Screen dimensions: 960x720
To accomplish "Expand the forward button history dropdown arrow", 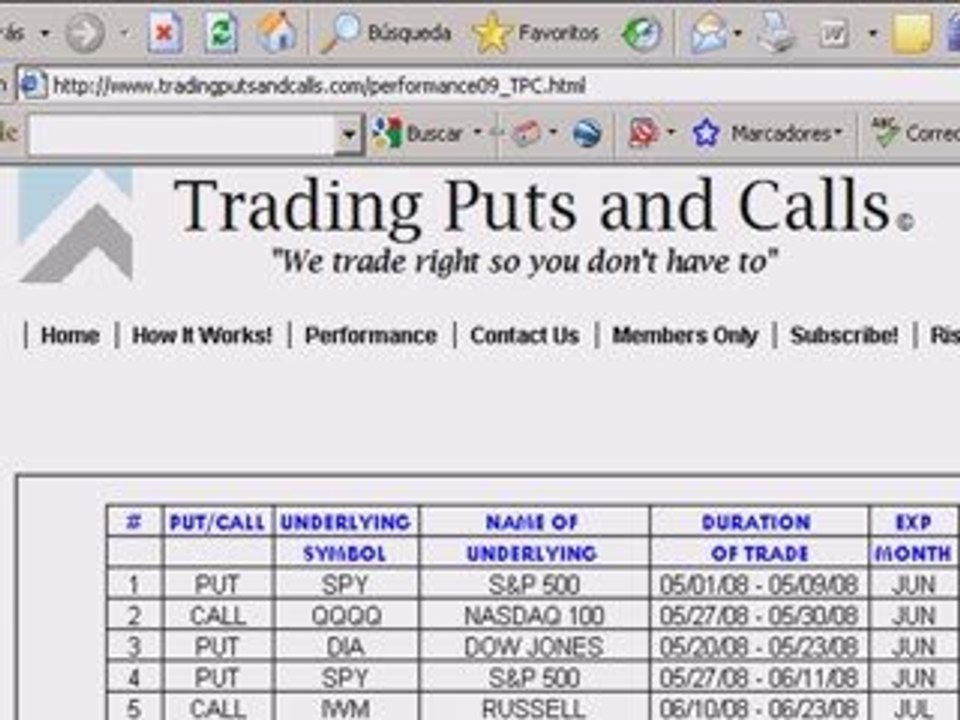I will click(x=125, y=32).
